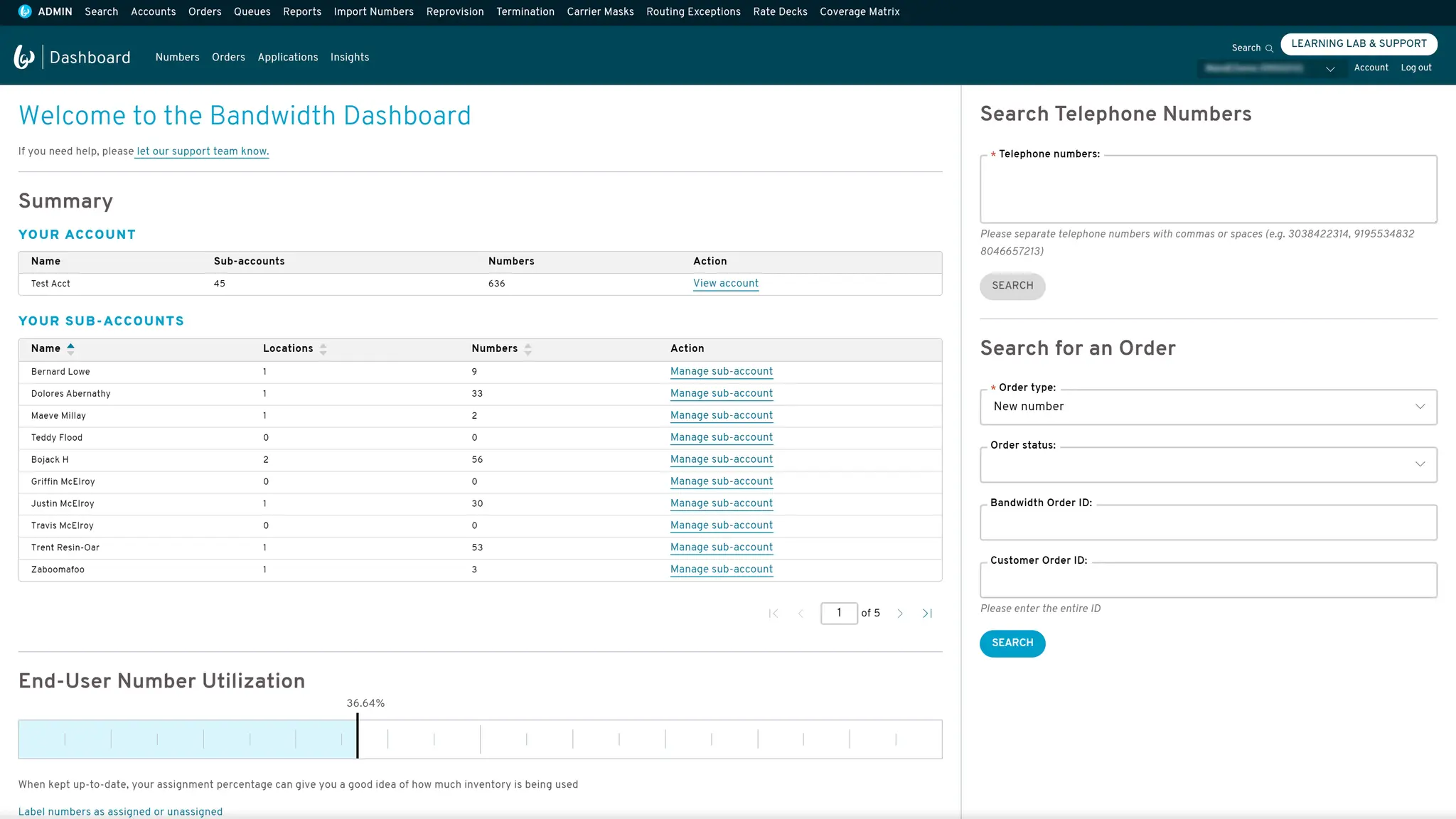Manage the Bernard Lowe sub-account
The image size is (1456, 819).
(722, 371)
